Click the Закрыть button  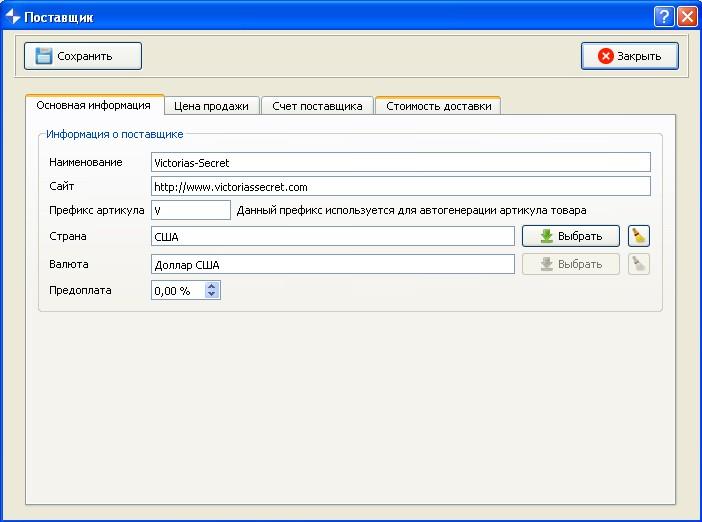tap(629, 56)
